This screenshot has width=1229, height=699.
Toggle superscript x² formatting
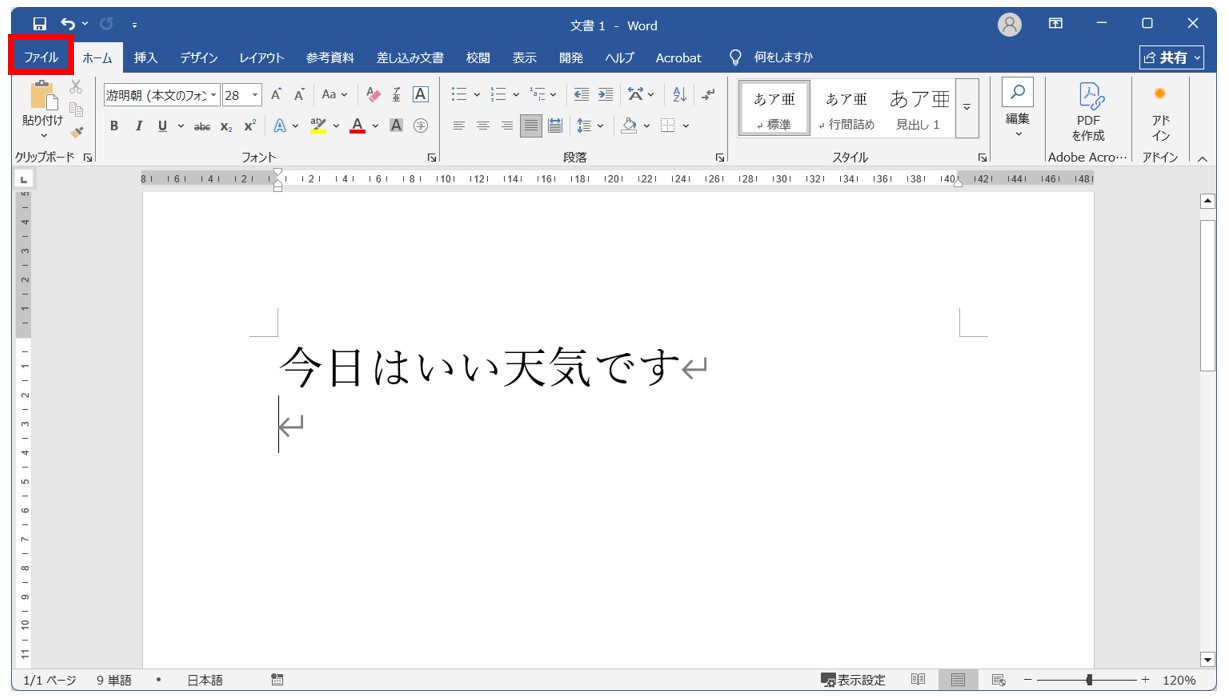250,126
